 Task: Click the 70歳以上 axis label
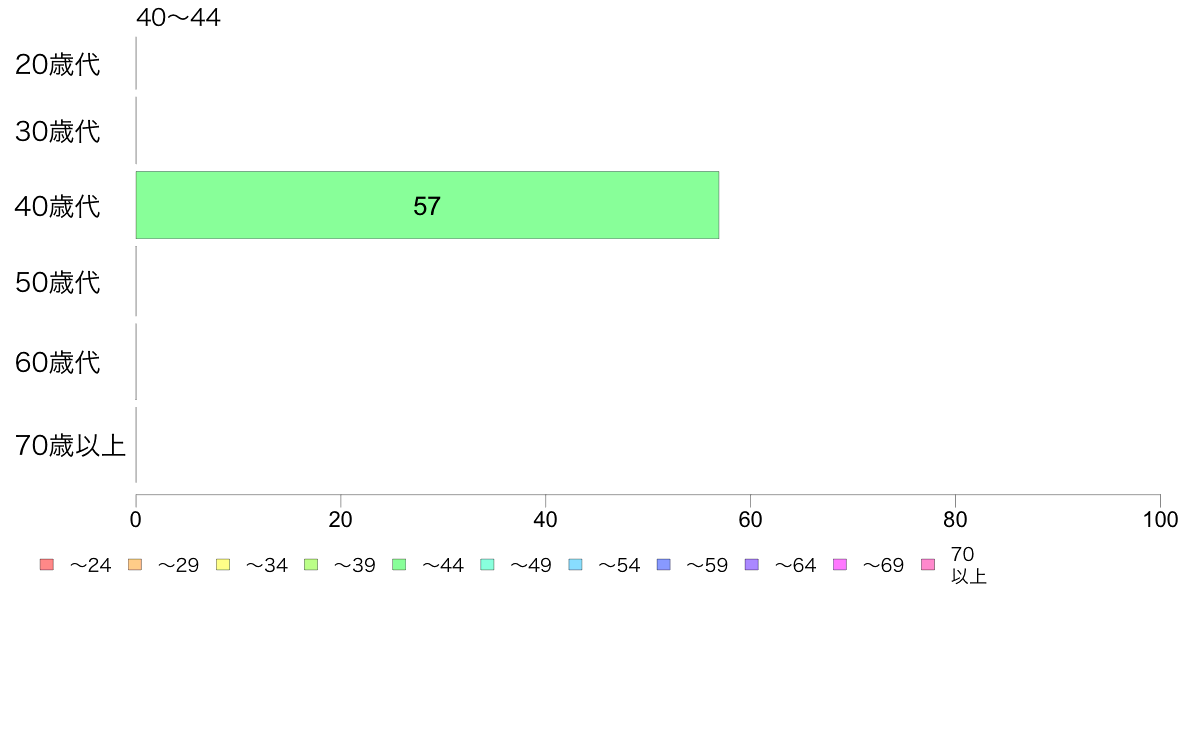tap(70, 445)
